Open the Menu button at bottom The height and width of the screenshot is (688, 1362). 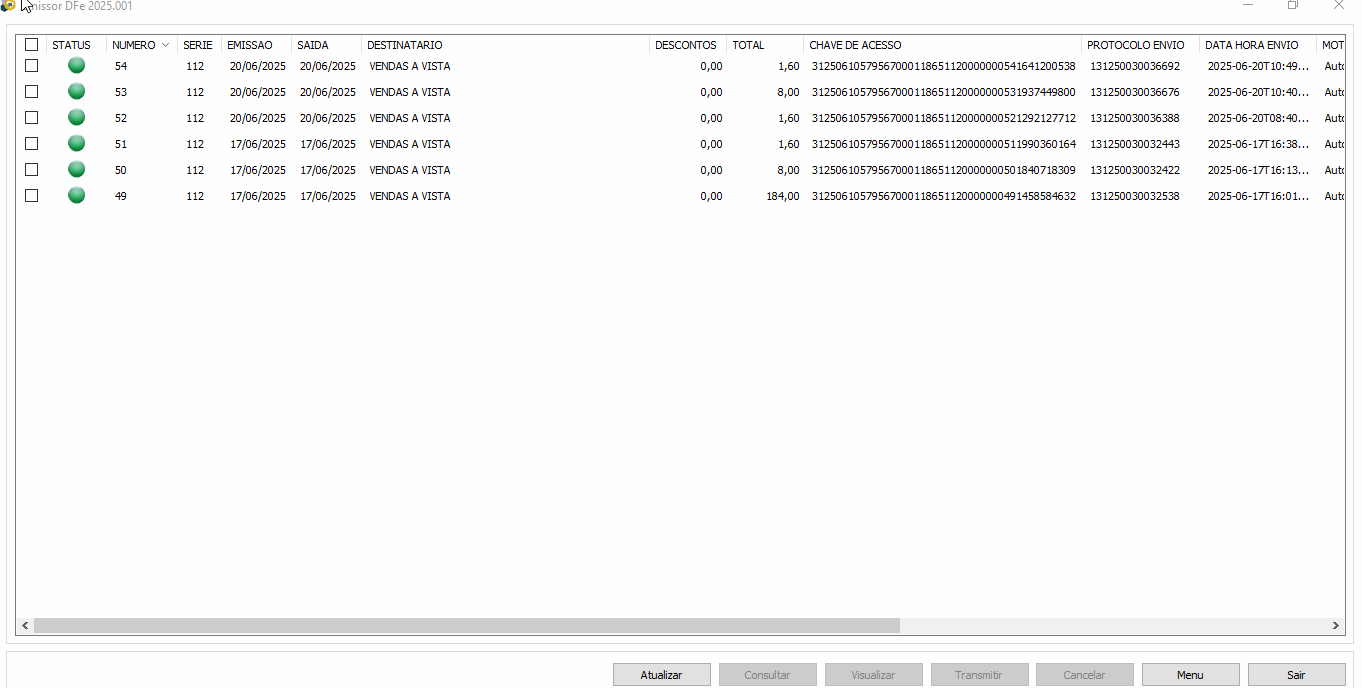click(1190, 675)
